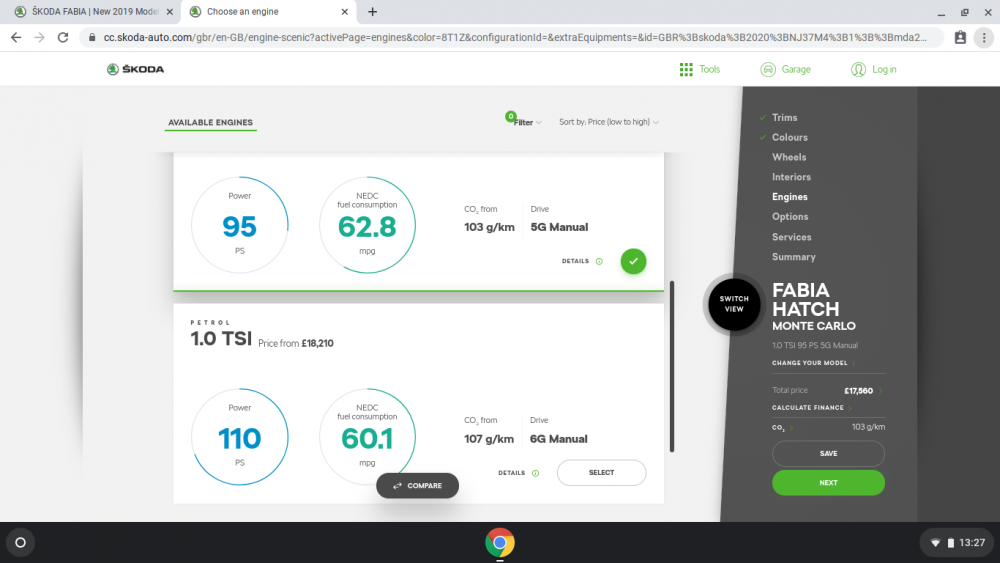Click Details info icon for 6G Manual engine

(x=535, y=473)
